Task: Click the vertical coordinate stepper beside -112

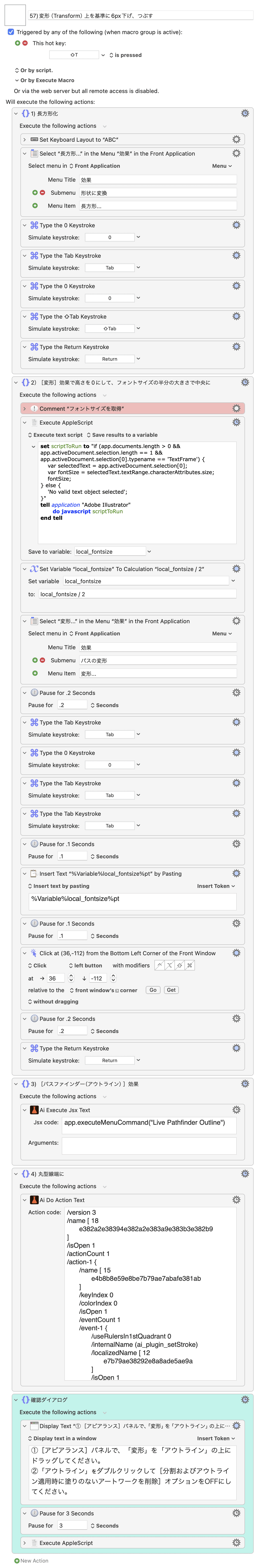Action: (x=114, y=978)
